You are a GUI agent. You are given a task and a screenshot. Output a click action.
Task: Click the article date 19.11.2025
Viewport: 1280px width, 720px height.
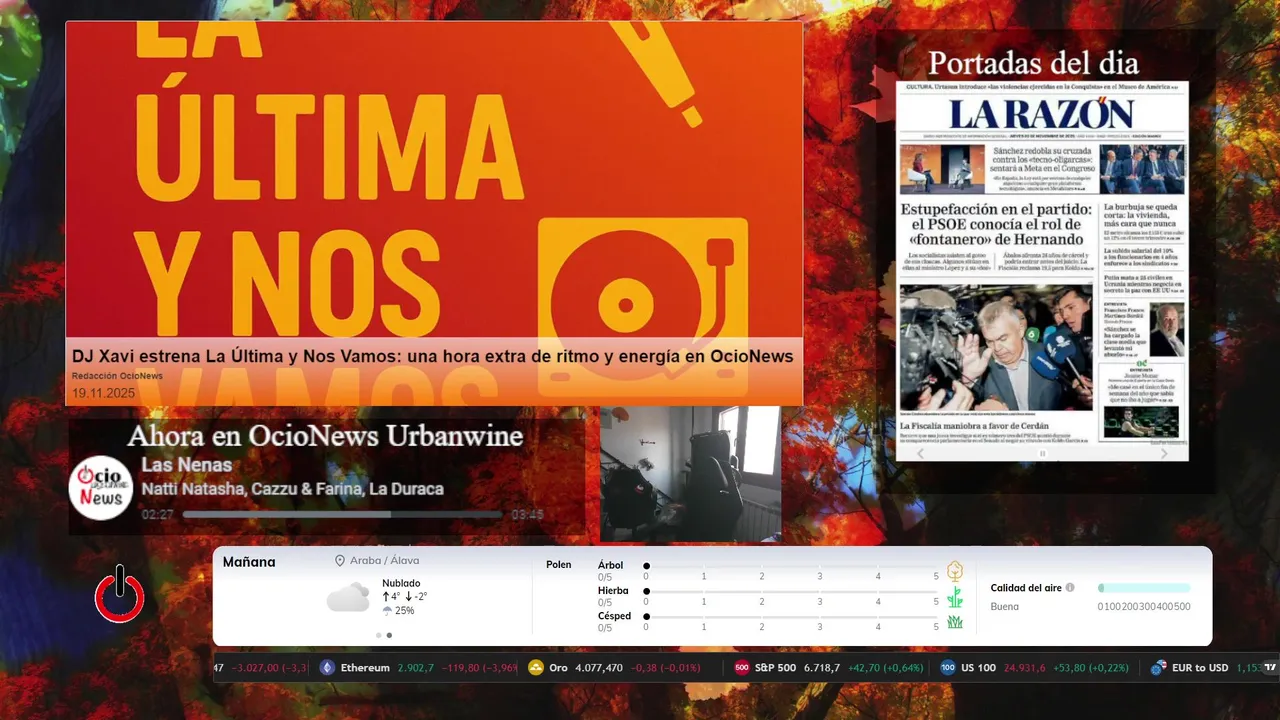pyautogui.click(x=103, y=393)
